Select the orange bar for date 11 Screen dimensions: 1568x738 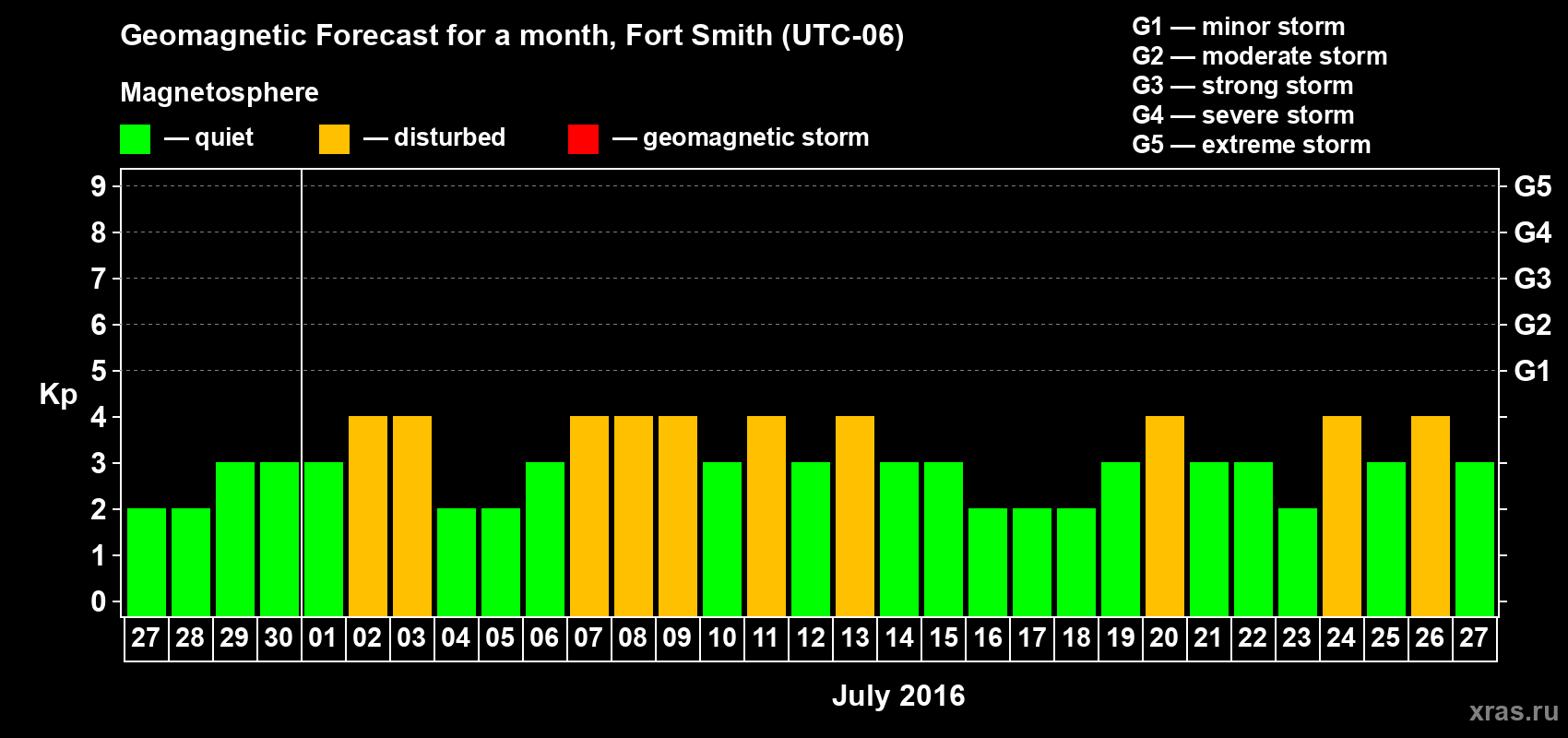[x=766, y=516]
